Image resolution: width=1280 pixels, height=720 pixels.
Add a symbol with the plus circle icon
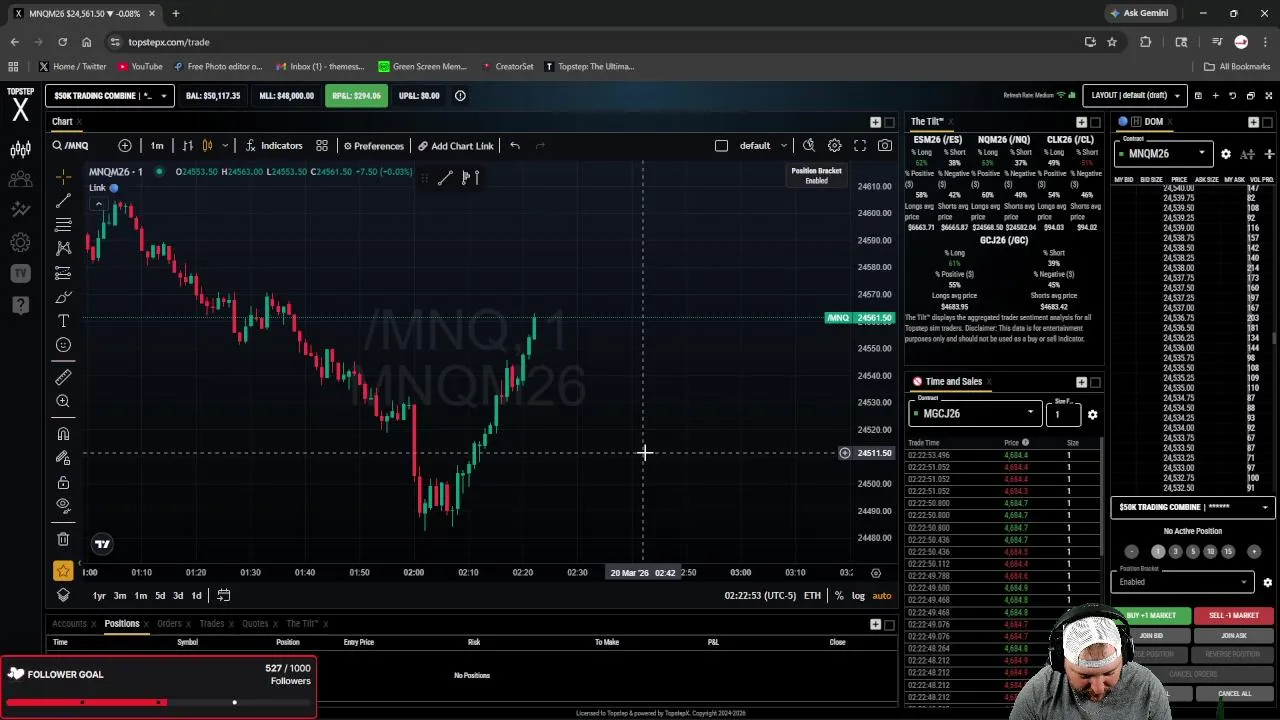tap(125, 146)
